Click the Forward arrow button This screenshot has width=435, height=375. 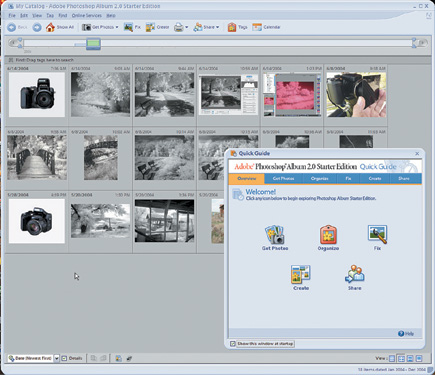pos(37,27)
